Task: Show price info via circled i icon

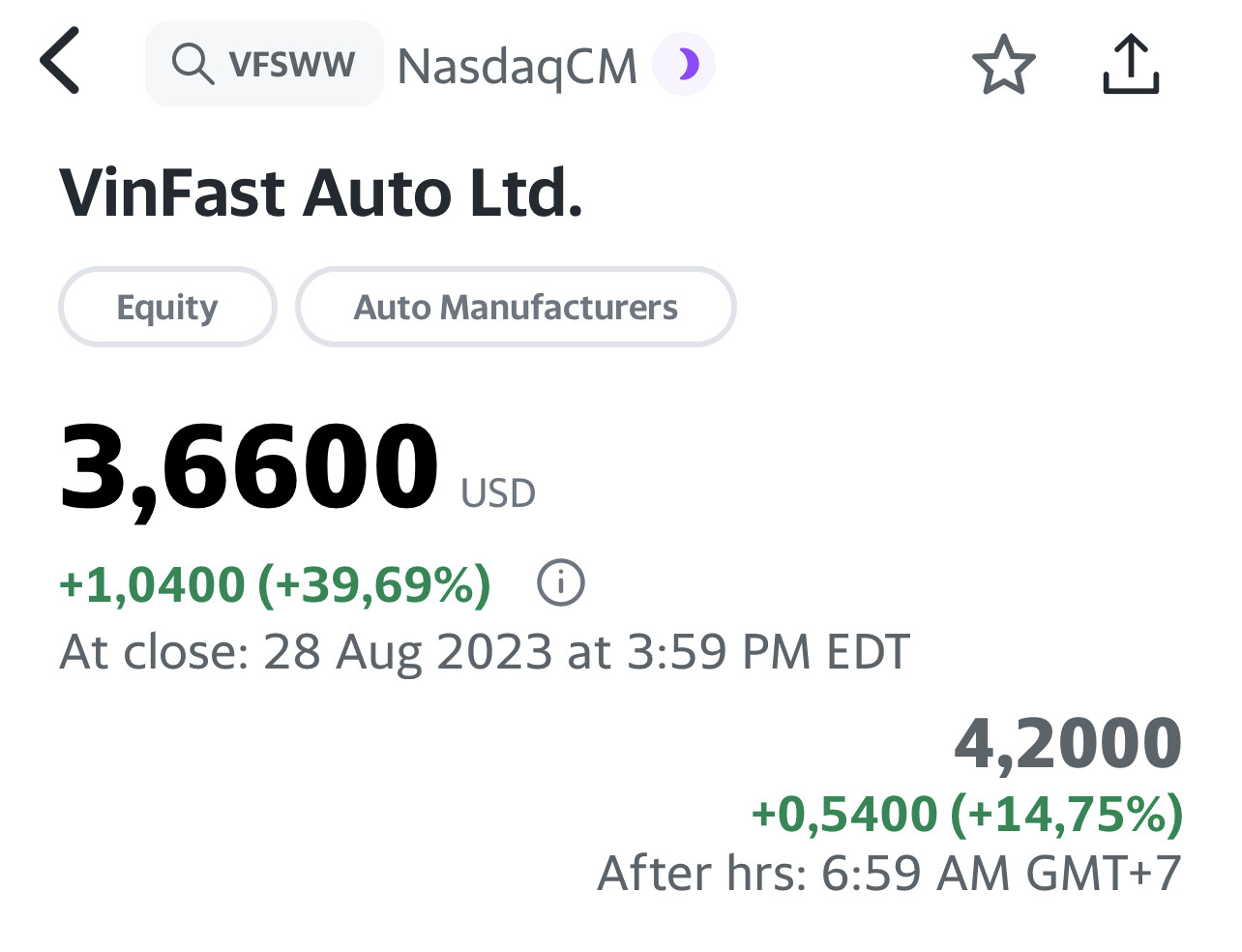Action: pyautogui.click(x=561, y=583)
